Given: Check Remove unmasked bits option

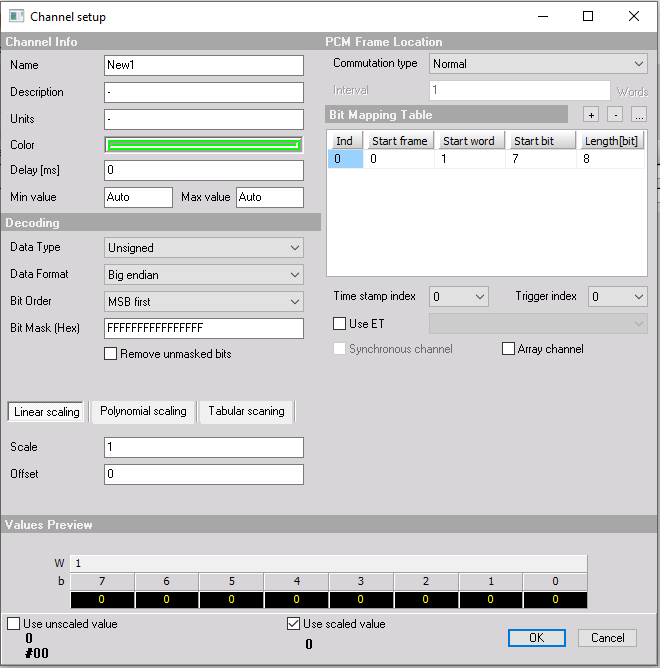Looking at the screenshot, I should pyautogui.click(x=110, y=354).
